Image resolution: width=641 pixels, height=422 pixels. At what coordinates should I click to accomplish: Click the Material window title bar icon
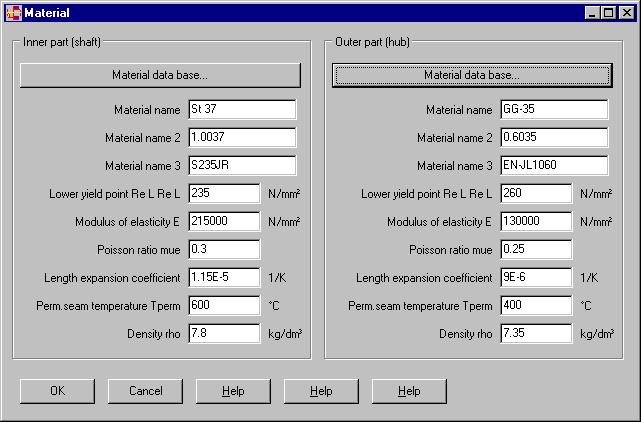click(12, 12)
